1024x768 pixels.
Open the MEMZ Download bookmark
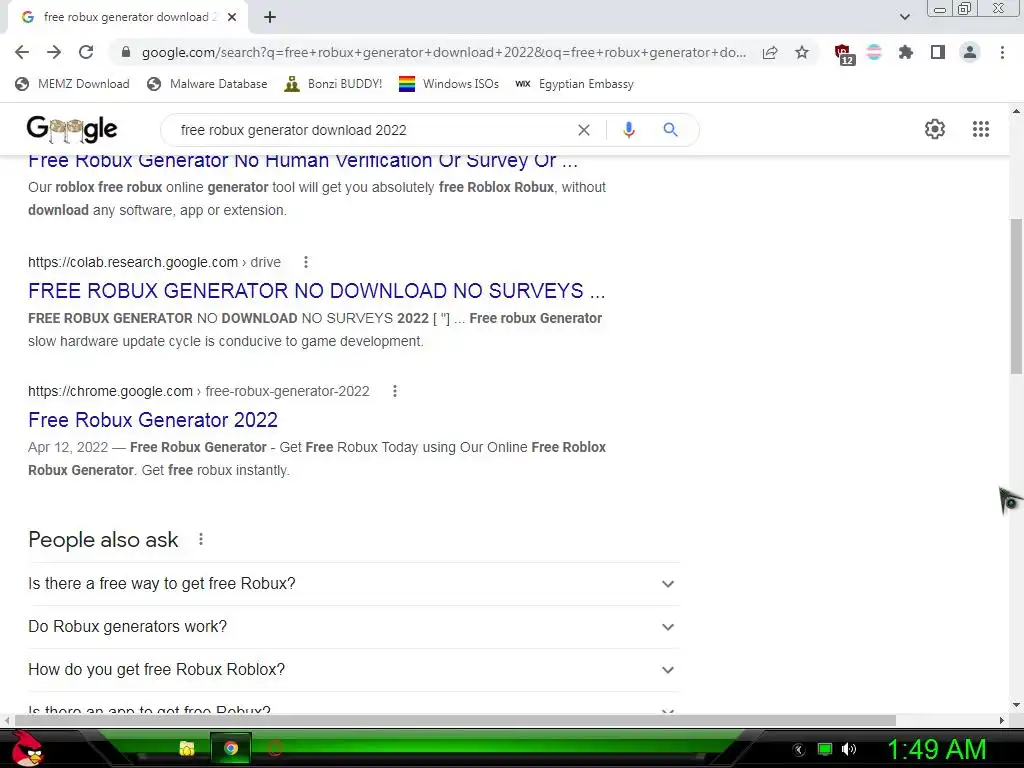[72, 84]
